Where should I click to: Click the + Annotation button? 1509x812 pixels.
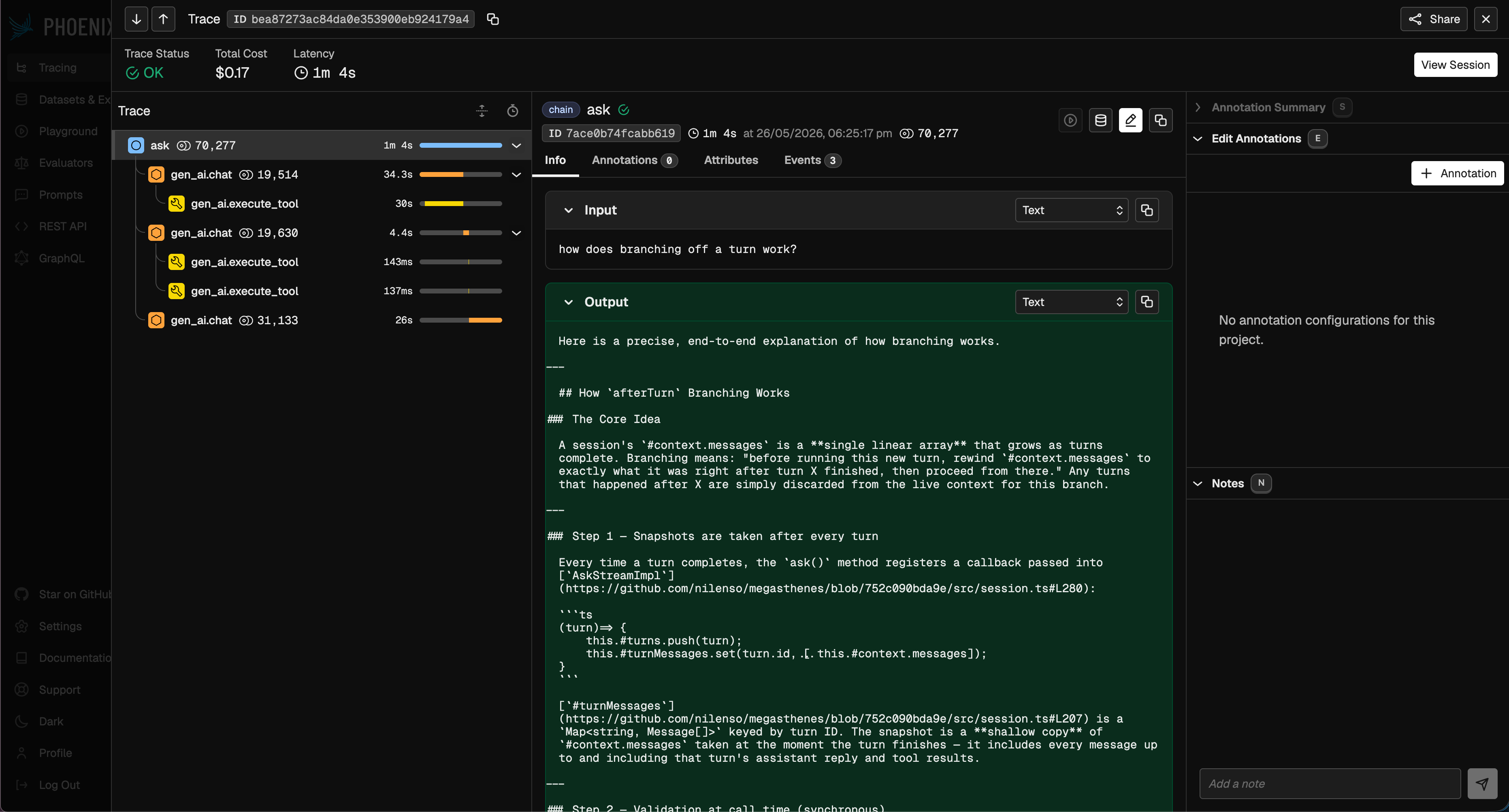pyautogui.click(x=1457, y=174)
